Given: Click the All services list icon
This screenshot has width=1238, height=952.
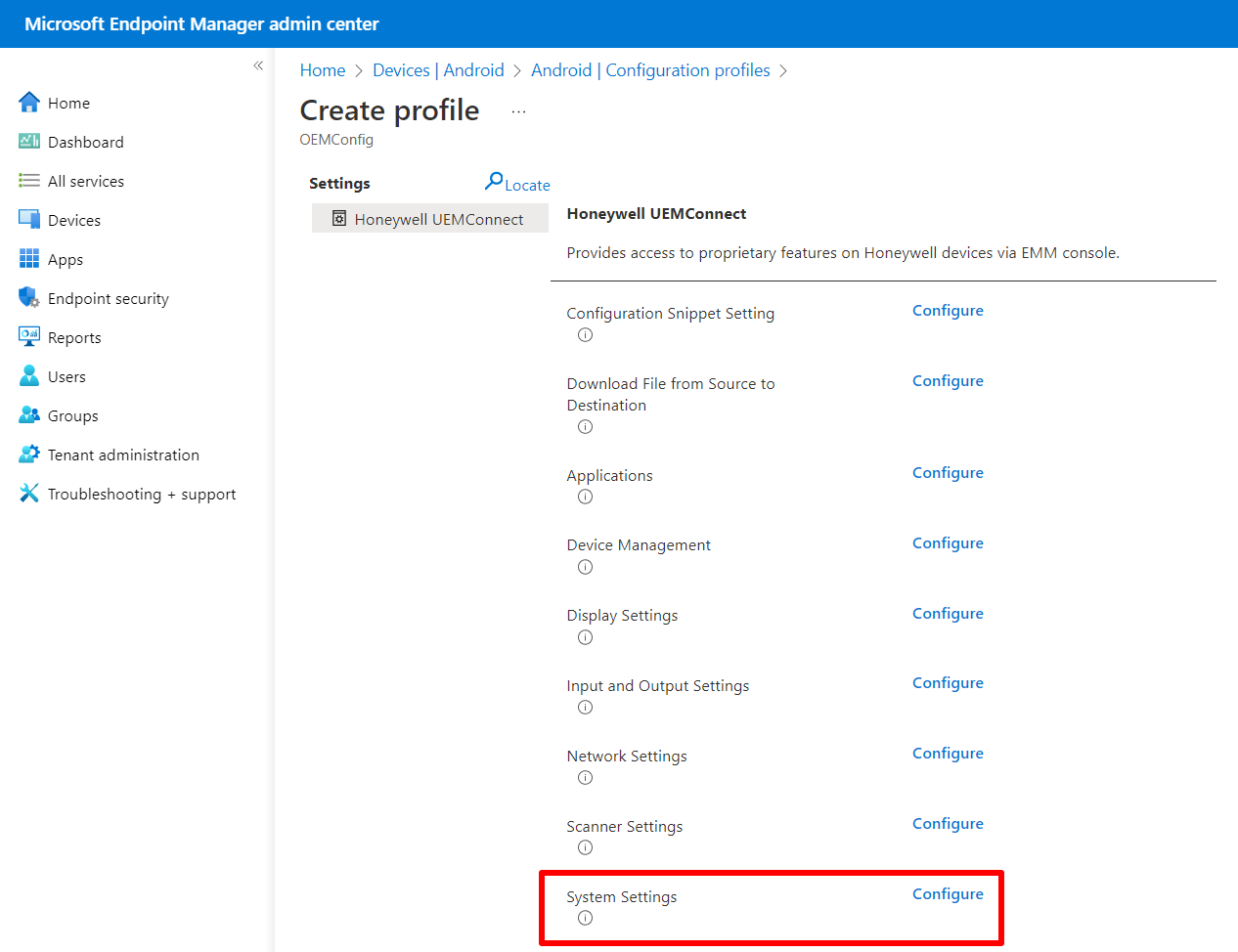Looking at the screenshot, I should (29, 181).
